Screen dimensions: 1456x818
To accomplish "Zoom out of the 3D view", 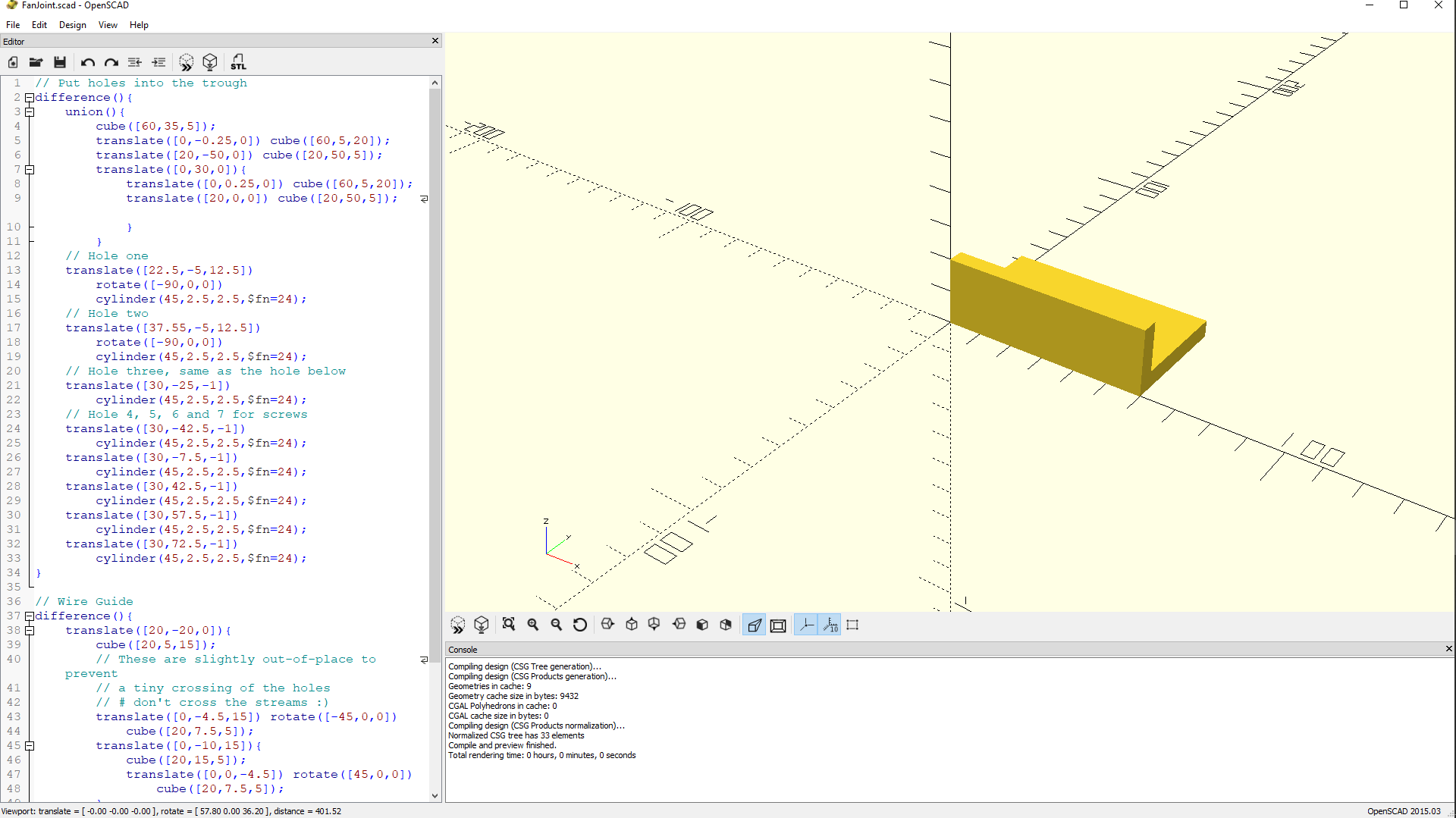I will (x=557, y=625).
